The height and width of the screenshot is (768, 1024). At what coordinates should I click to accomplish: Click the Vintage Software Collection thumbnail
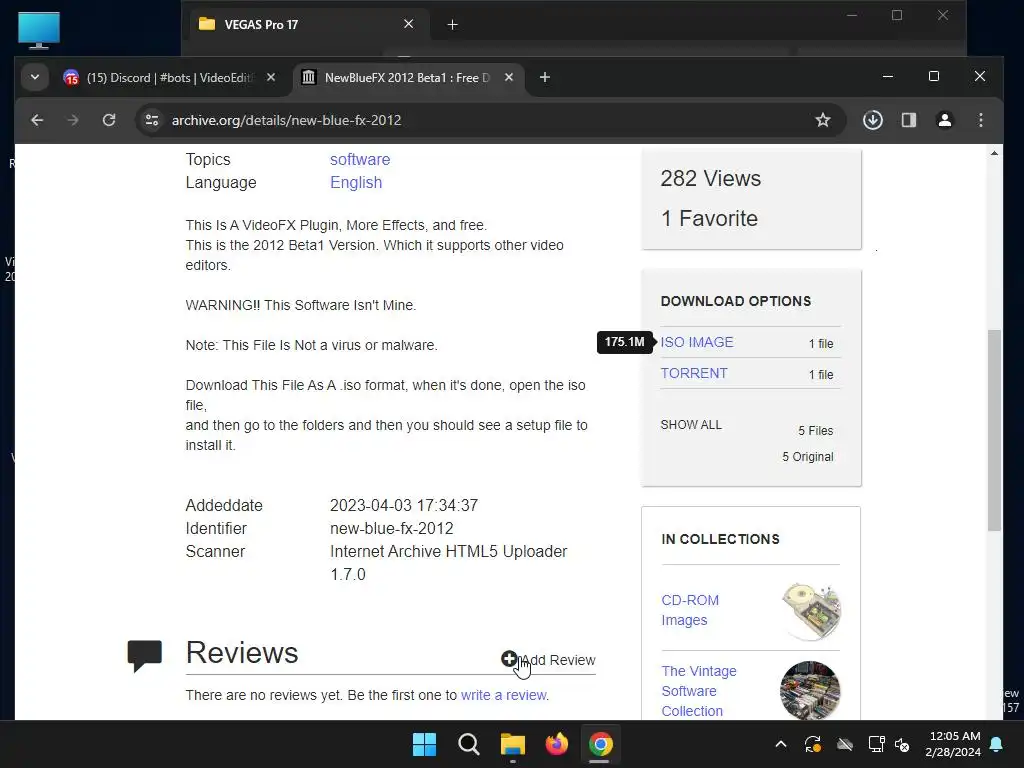[x=810, y=690]
